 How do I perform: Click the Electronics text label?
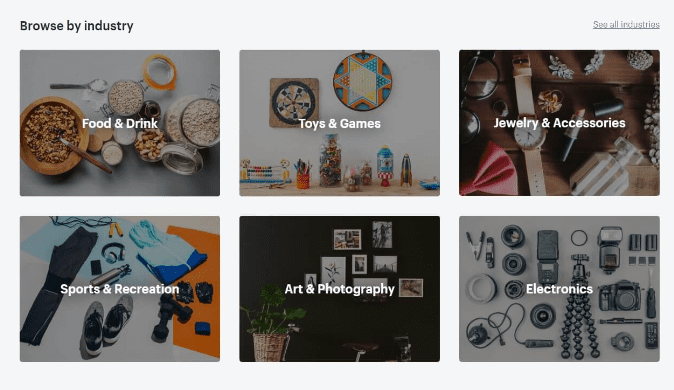point(559,289)
